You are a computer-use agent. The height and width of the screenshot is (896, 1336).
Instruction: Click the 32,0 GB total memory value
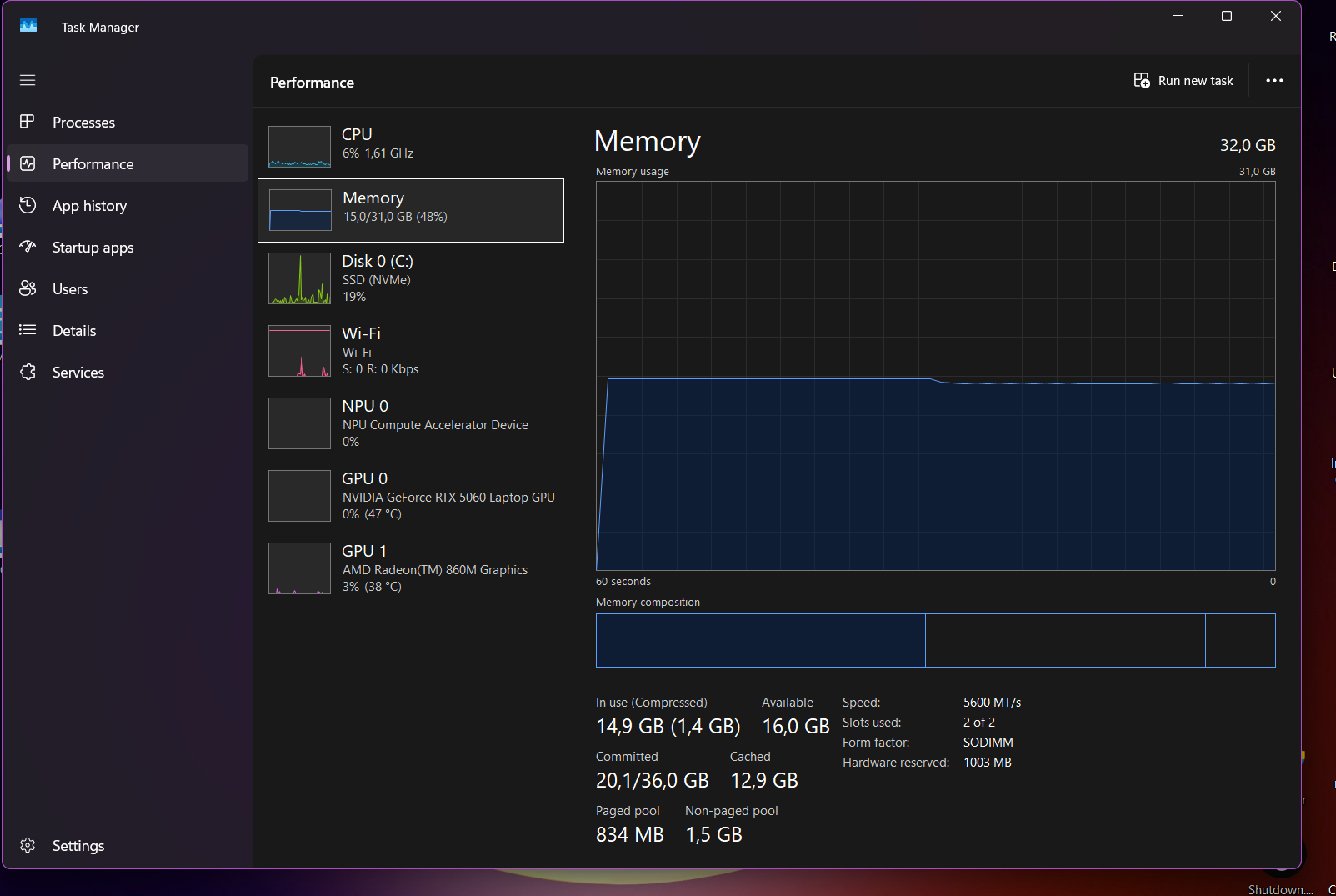1248,145
